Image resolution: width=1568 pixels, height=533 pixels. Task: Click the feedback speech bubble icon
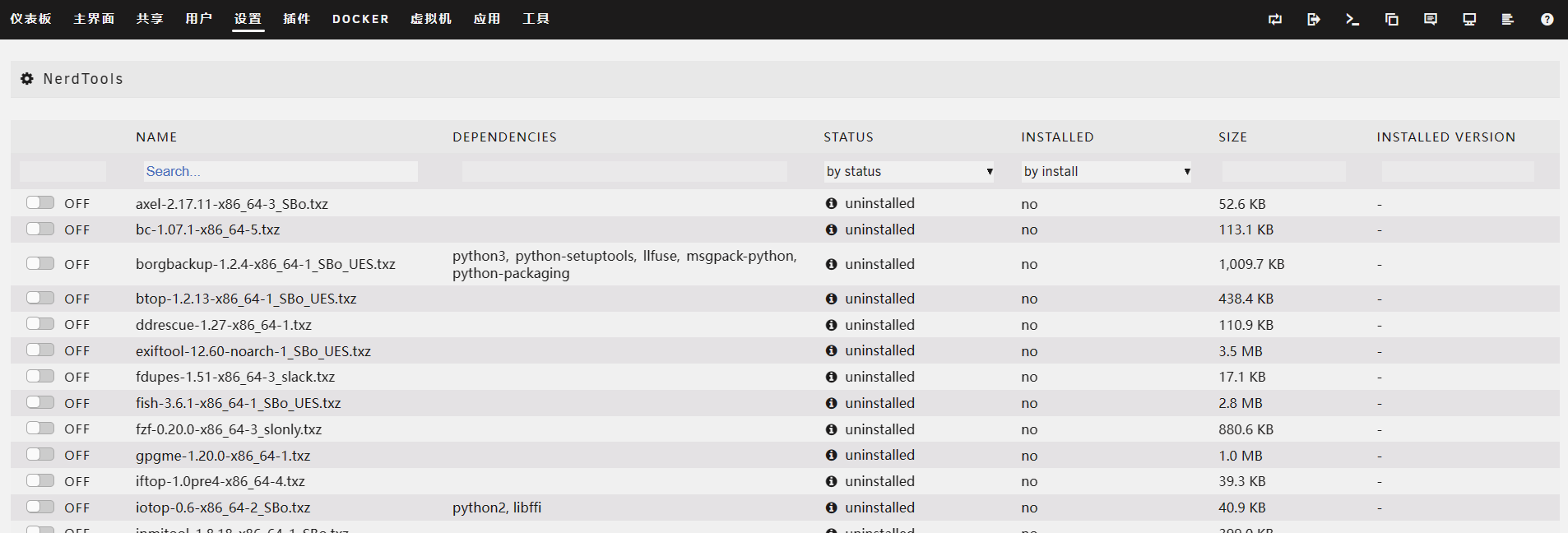click(x=1430, y=19)
